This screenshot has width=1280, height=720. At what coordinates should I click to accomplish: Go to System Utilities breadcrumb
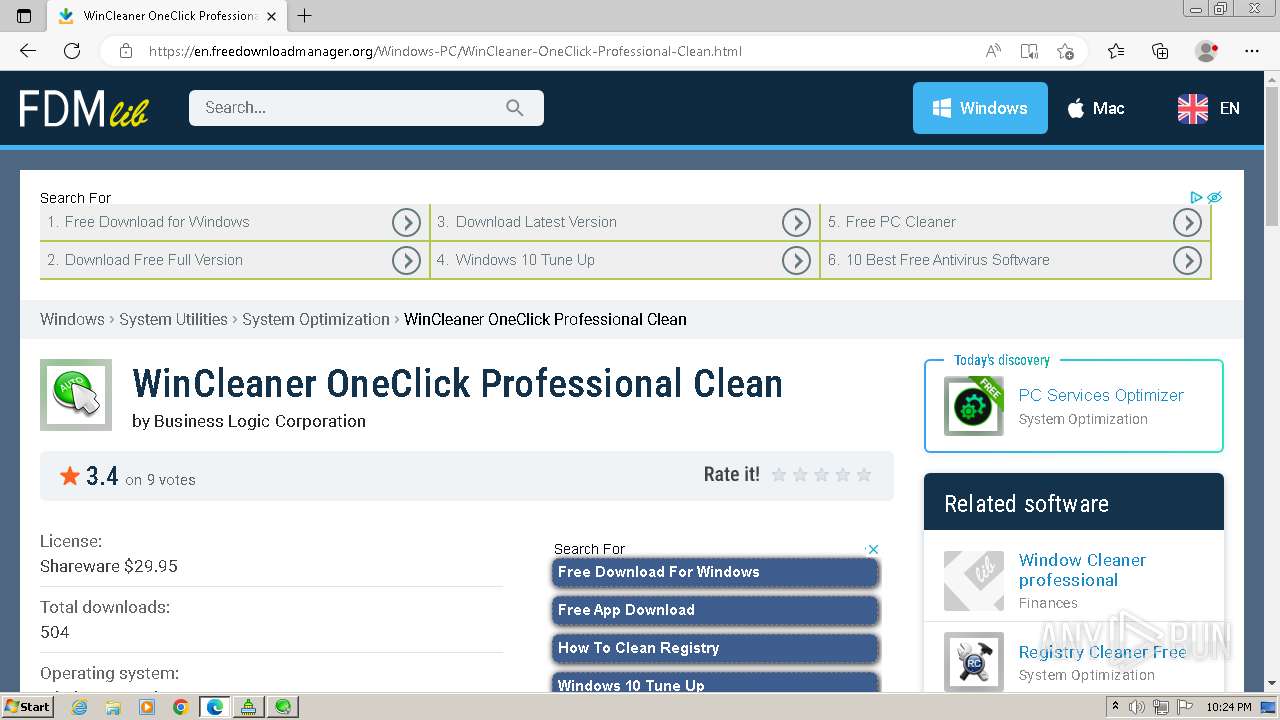pos(173,319)
